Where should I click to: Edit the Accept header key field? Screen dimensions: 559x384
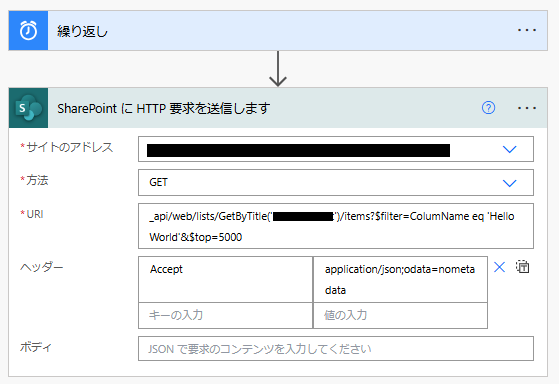(225, 279)
